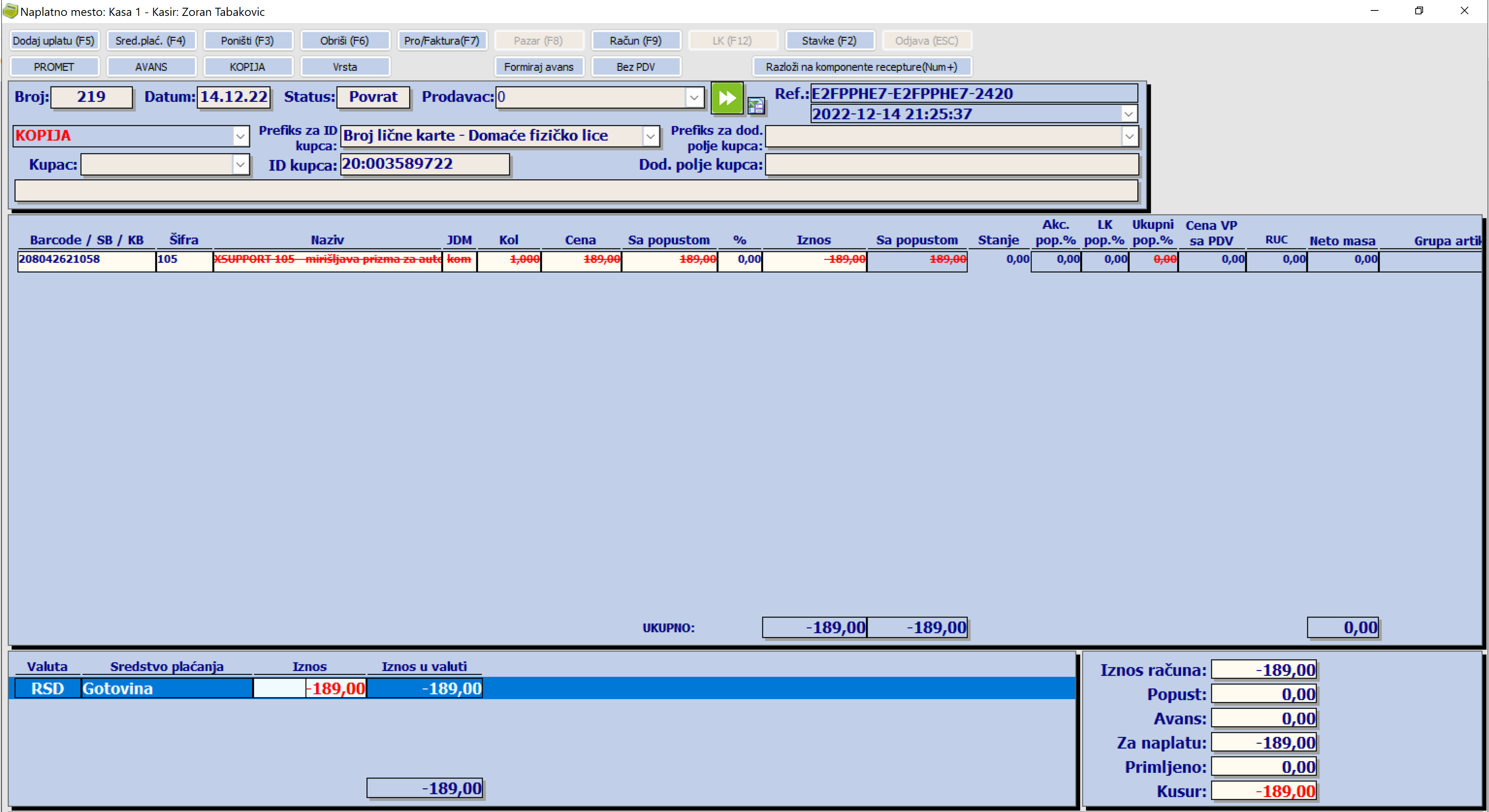
Task: Expand the reference date-time dropdown
Action: click(1128, 114)
